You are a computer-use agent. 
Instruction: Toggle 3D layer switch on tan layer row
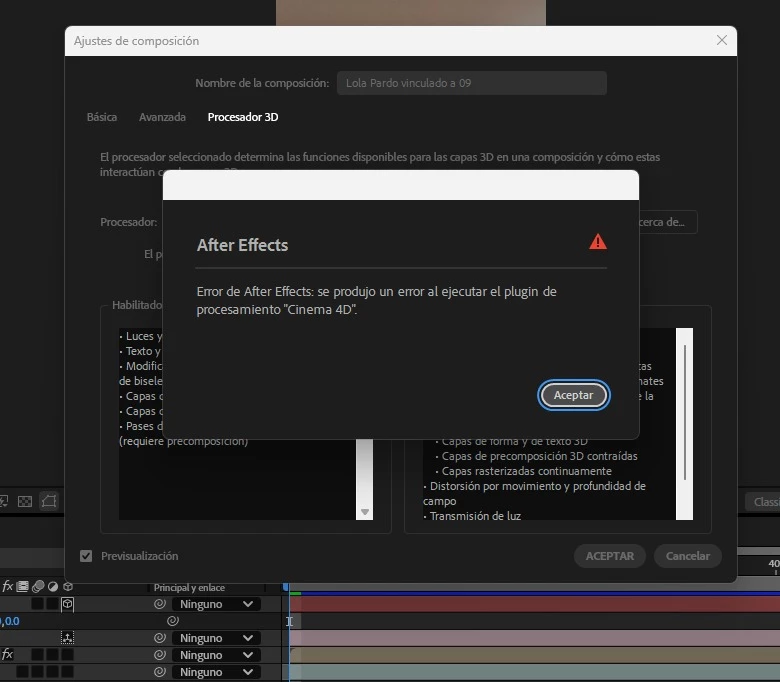click(x=67, y=654)
